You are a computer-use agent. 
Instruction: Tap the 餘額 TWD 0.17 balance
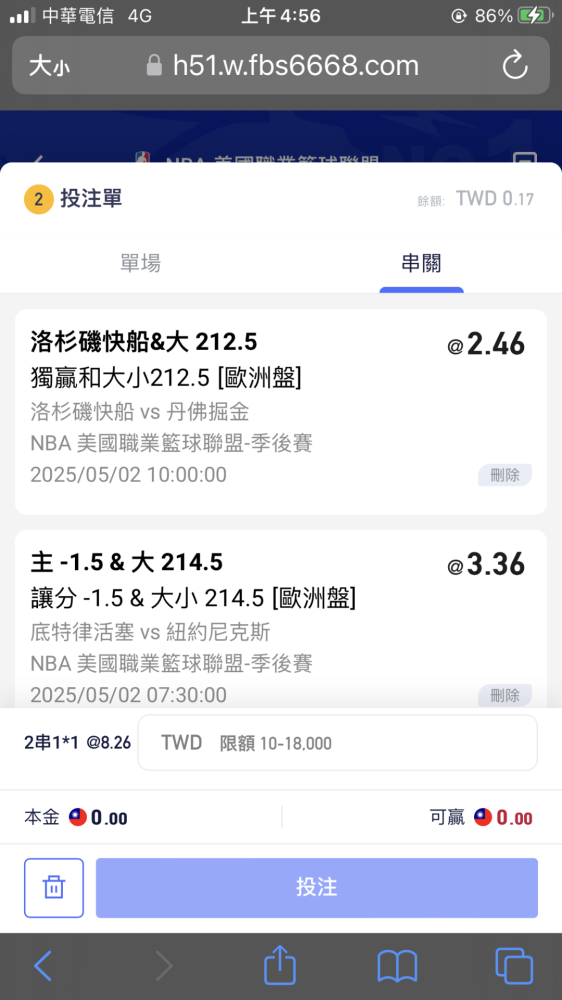click(476, 199)
